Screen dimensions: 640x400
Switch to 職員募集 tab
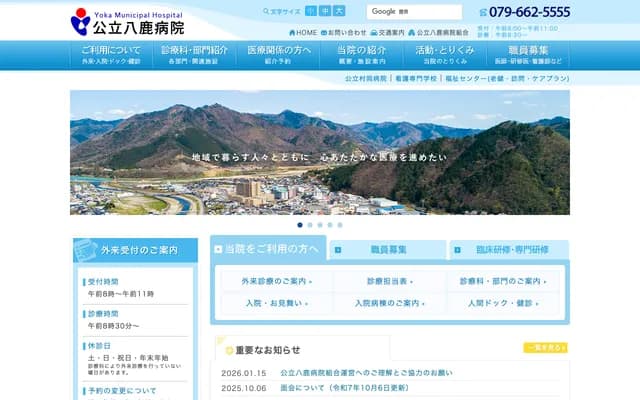click(x=388, y=249)
